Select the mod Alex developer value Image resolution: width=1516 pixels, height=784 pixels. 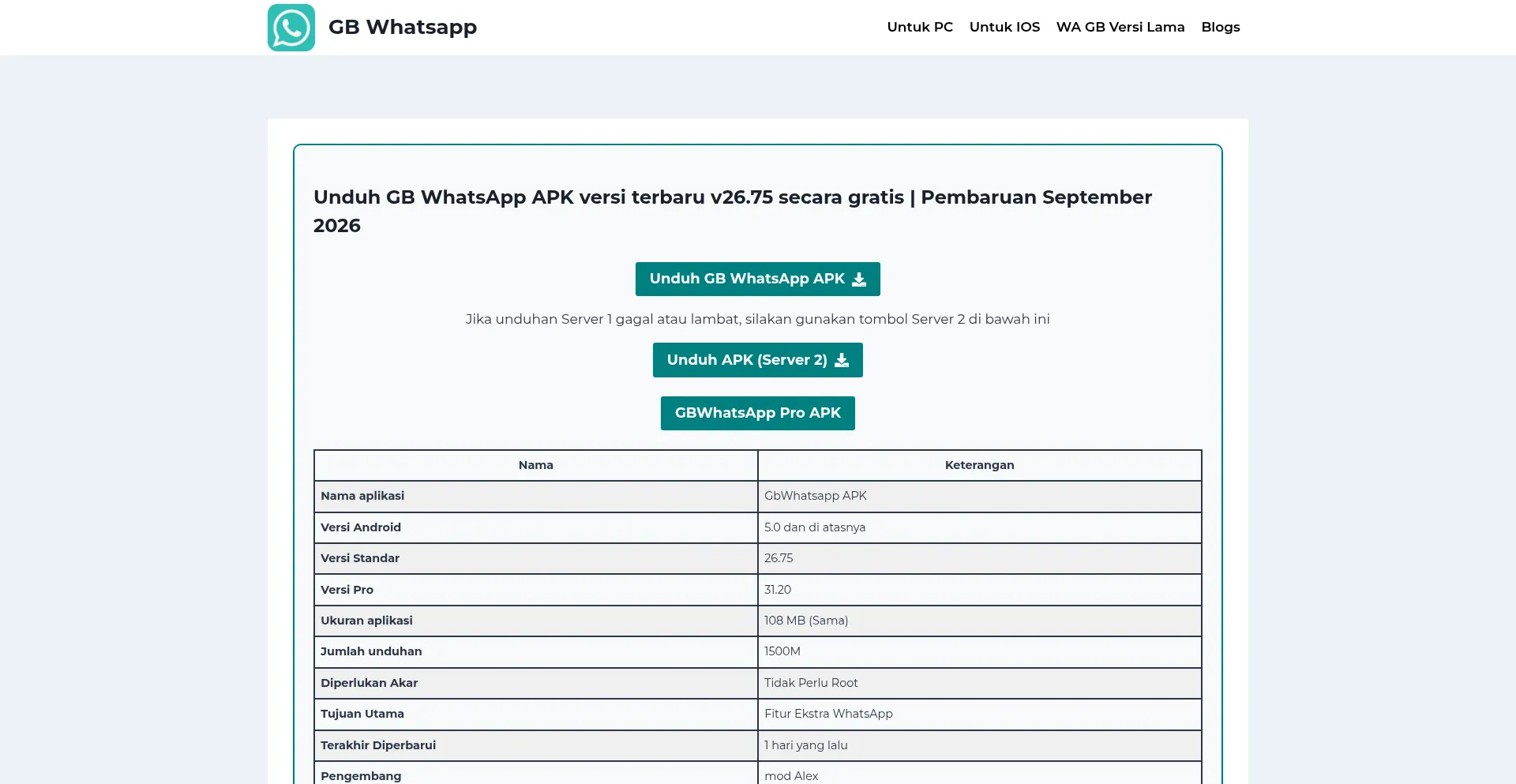(x=791, y=776)
